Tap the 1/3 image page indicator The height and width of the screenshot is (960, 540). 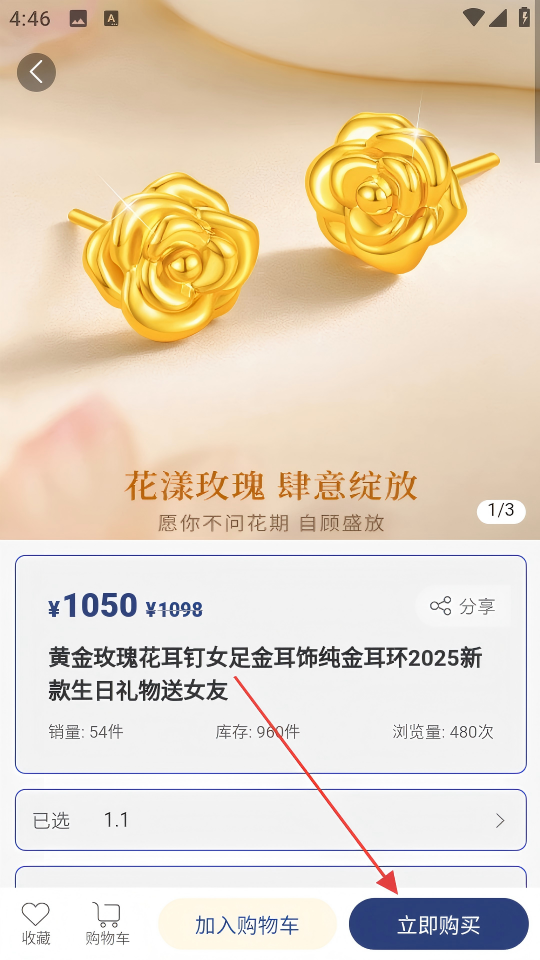(x=501, y=510)
